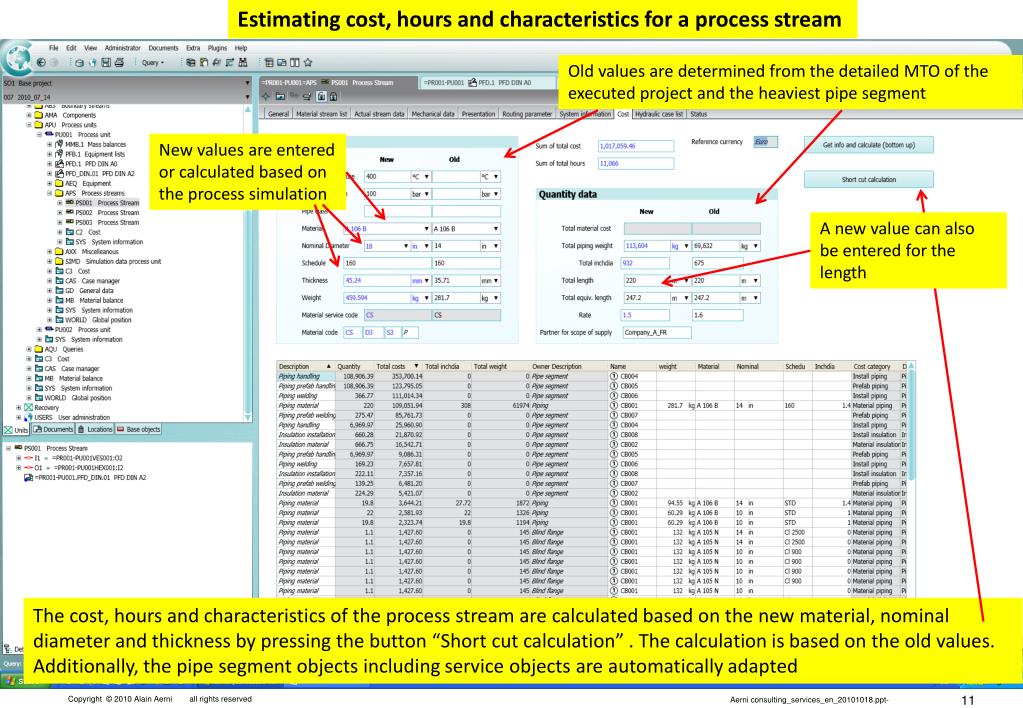Sort table by Total costs column header
This screenshot has width=1023, height=708.
pyautogui.click(x=399, y=367)
